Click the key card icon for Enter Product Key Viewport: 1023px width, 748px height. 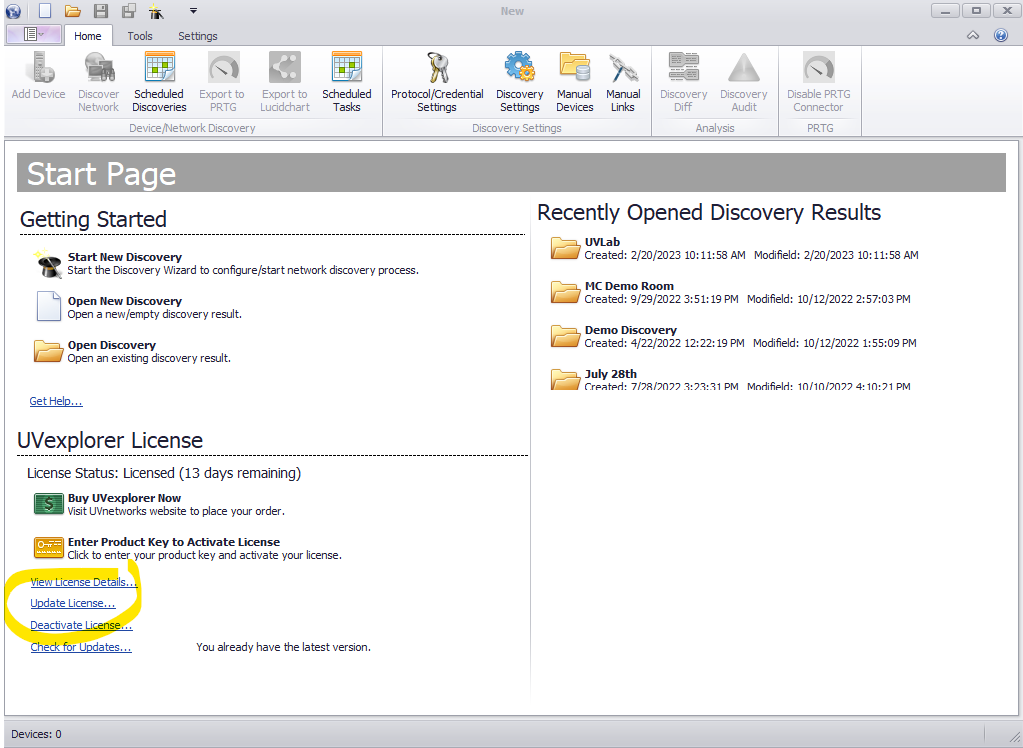tap(48, 548)
